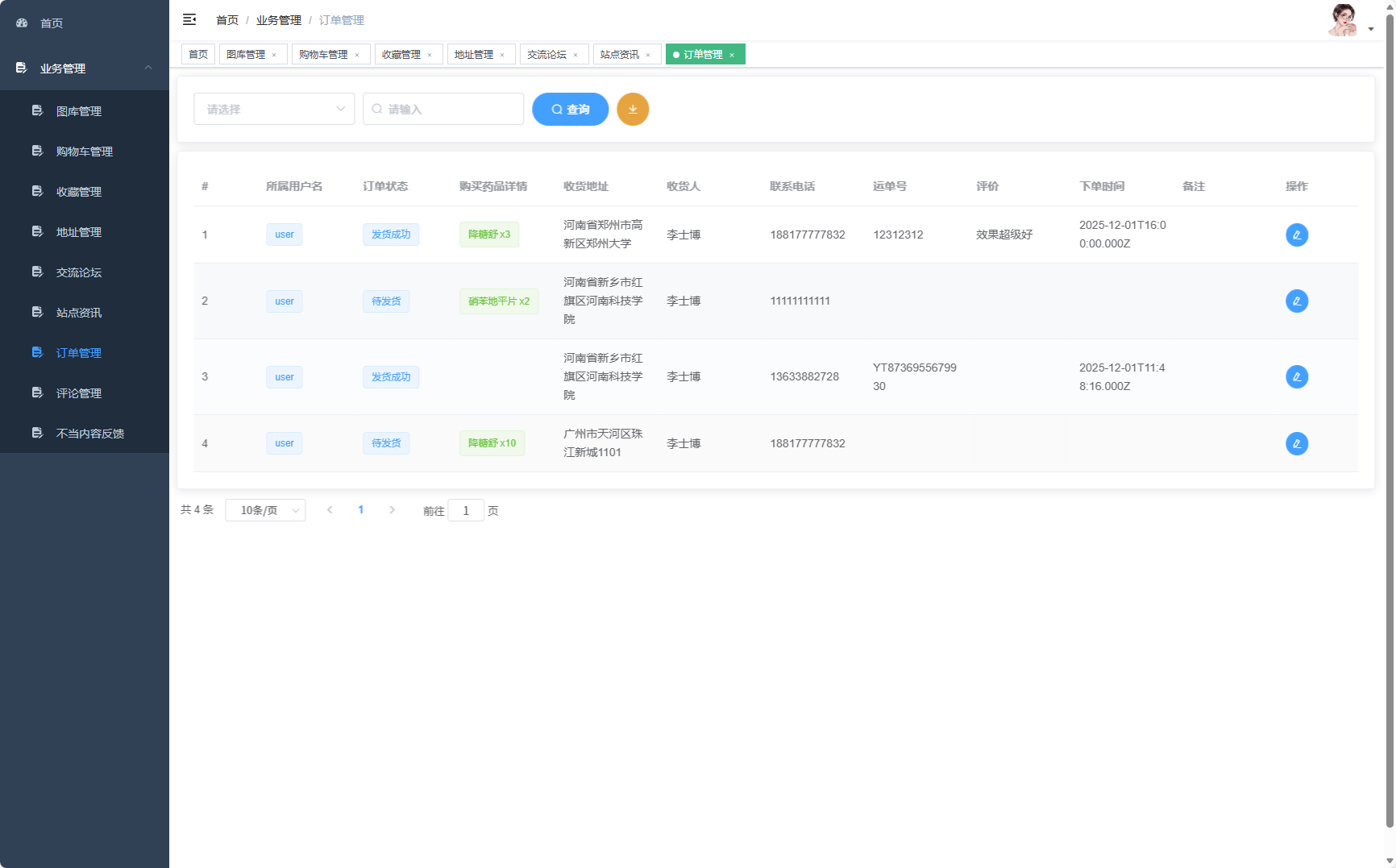Go to next page arrow
1396x868 pixels.
393,510
